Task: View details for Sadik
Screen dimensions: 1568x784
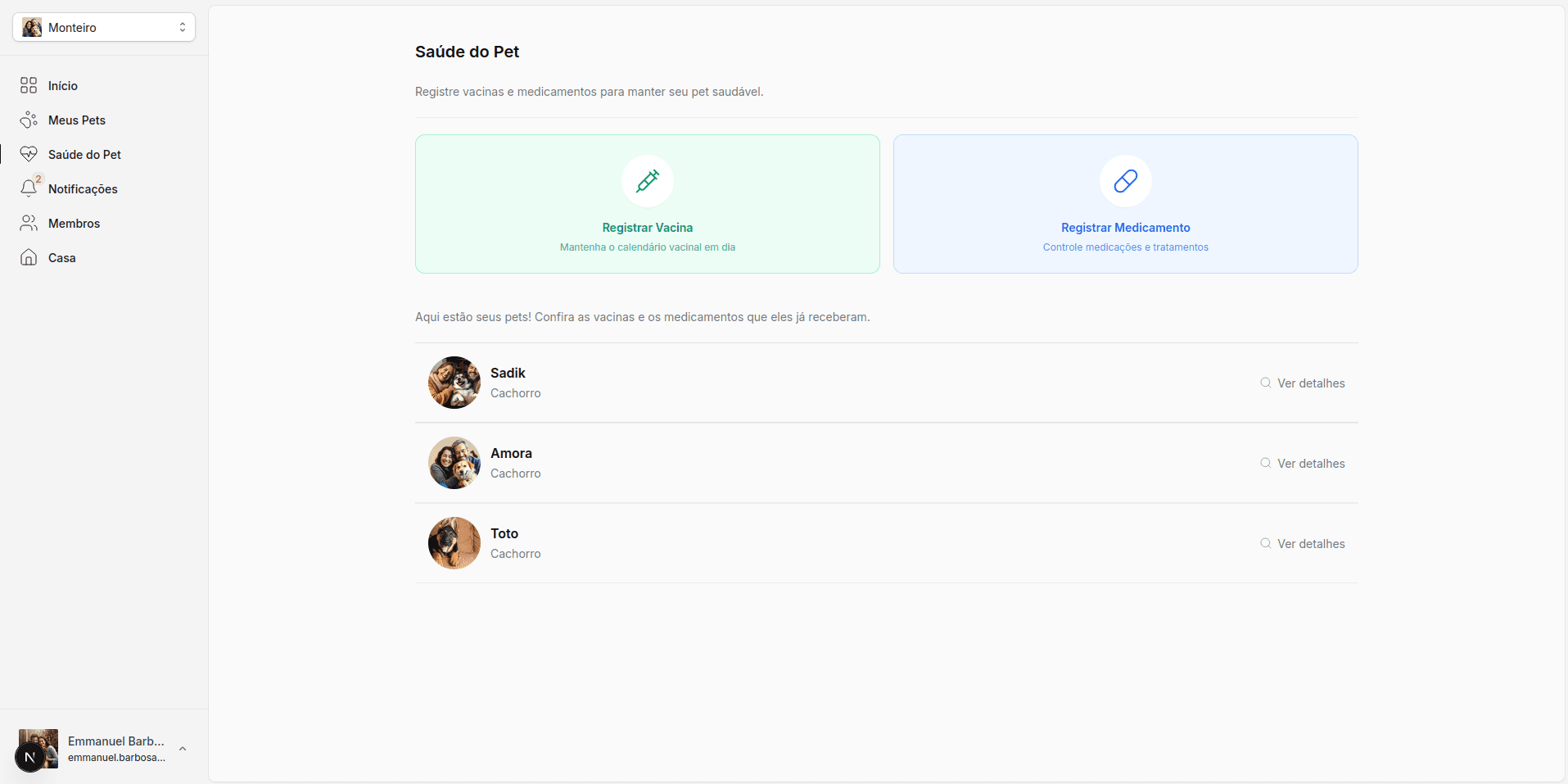Action: point(1302,383)
